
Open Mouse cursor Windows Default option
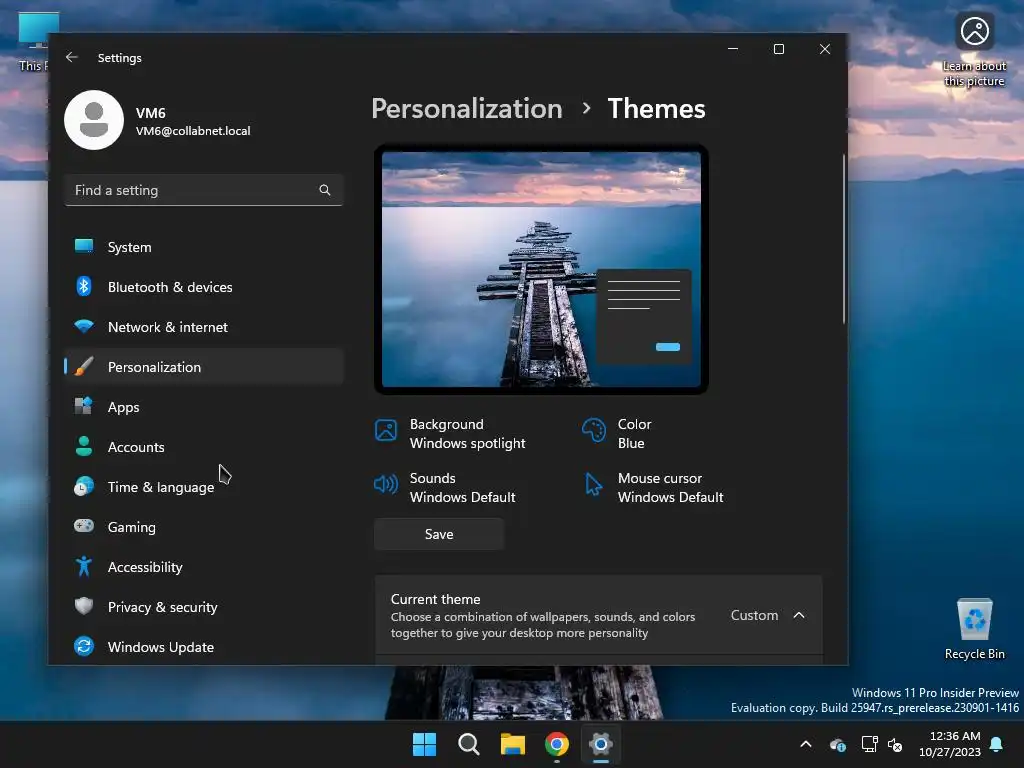(653, 488)
